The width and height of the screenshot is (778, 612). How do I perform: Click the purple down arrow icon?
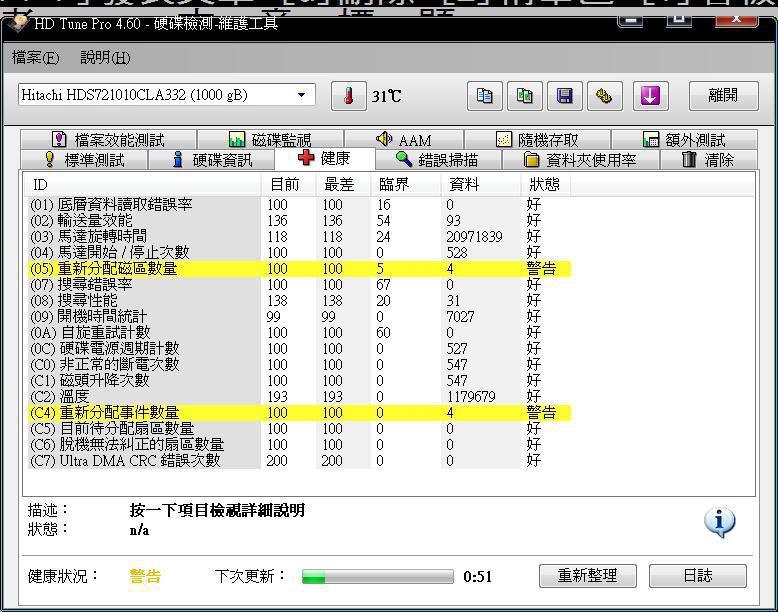[x=650, y=96]
